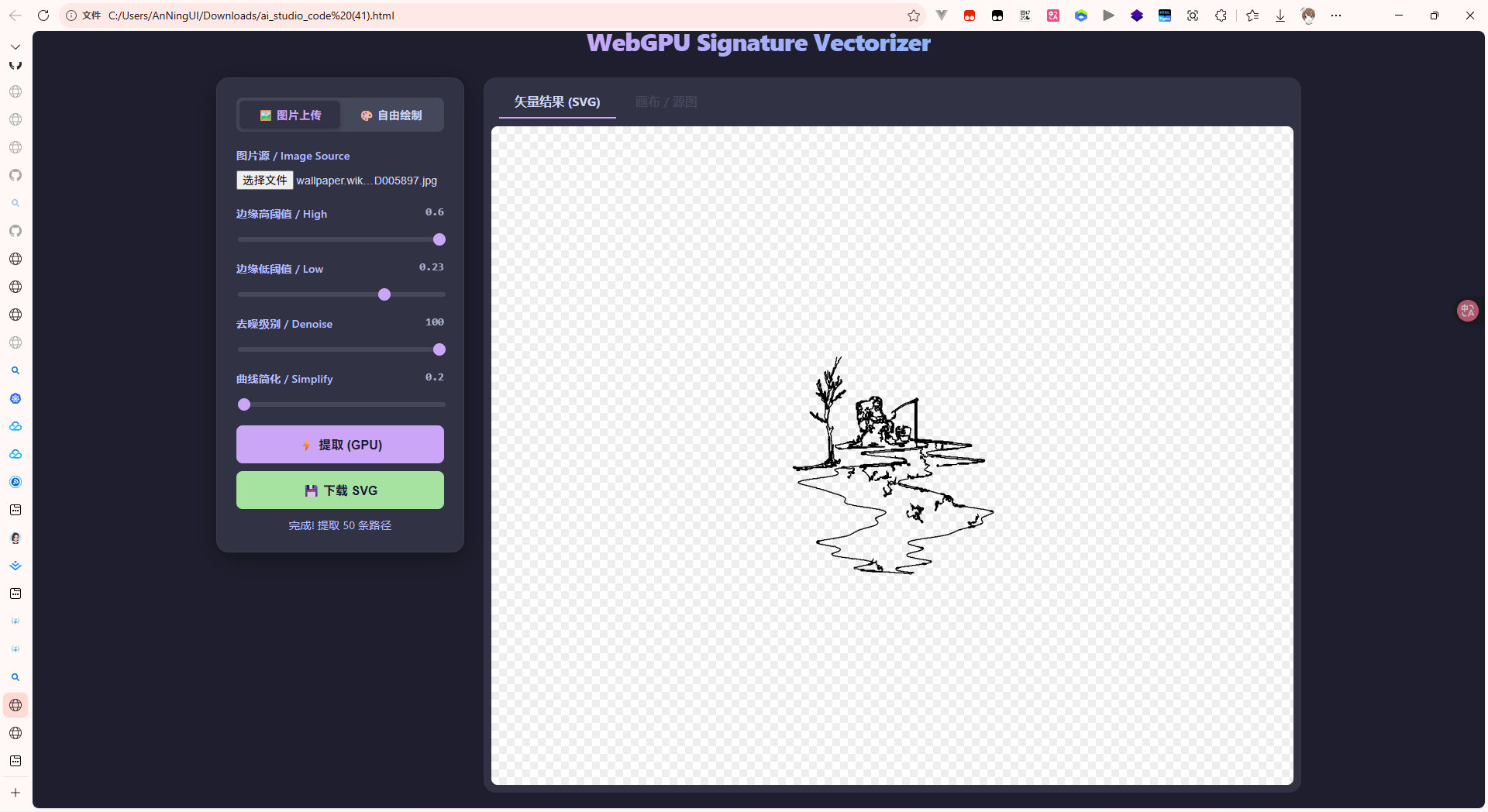
Task: Click the Denoise slider track
Action: click(341, 349)
